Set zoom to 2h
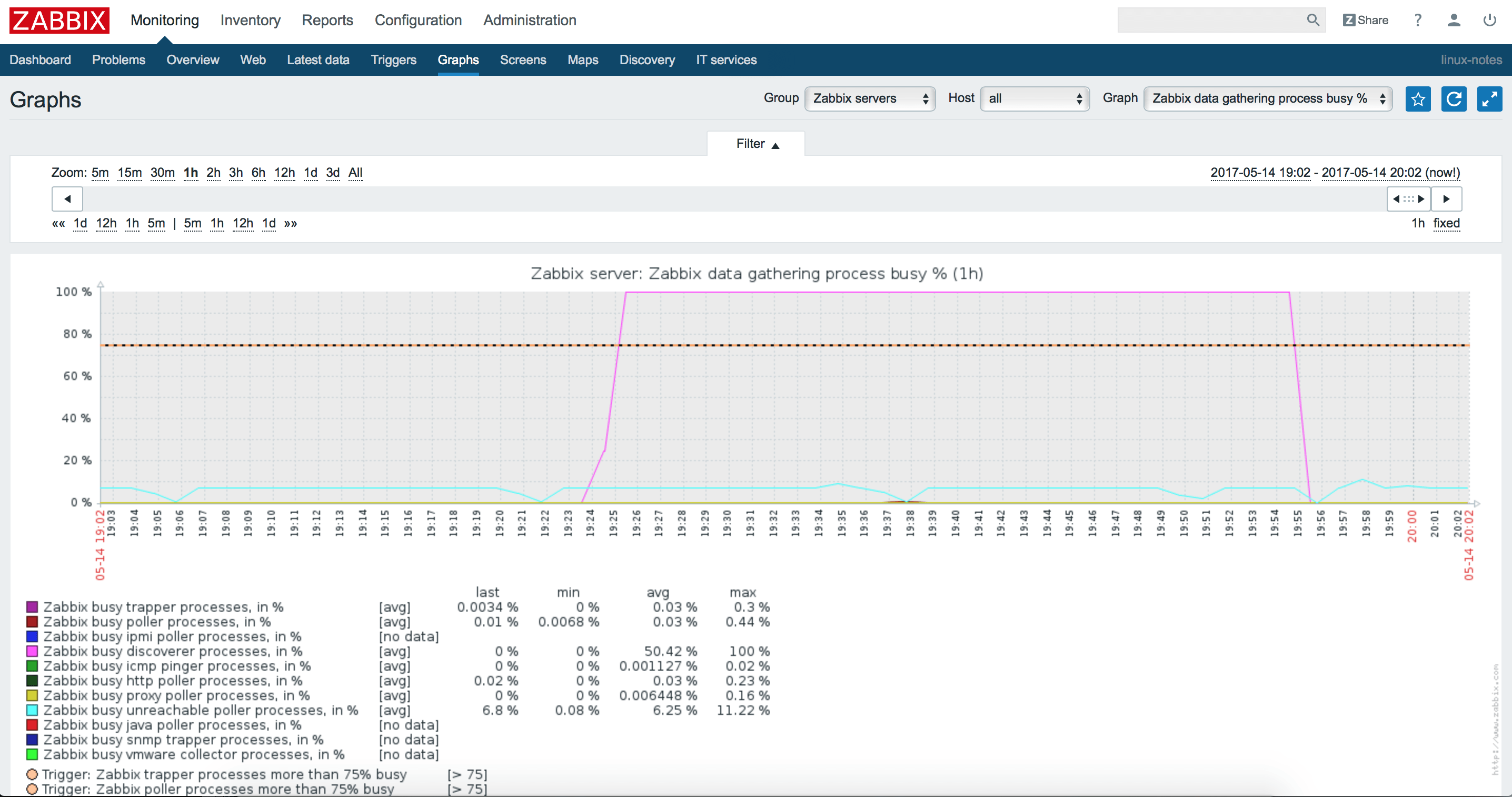Screen dimensions: 1512x797 [x=214, y=173]
